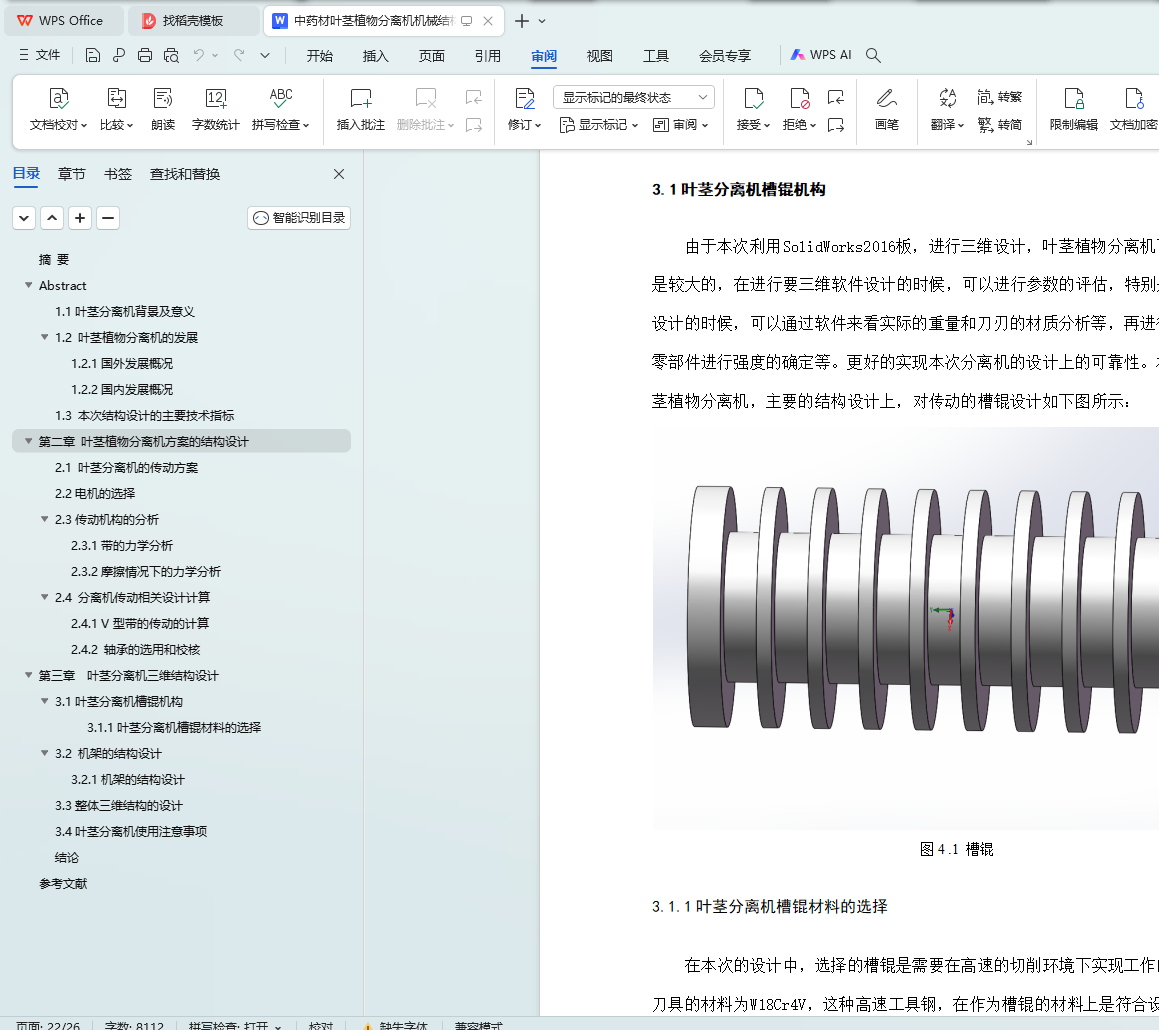The height and width of the screenshot is (1030, 1159).
Task: Collapse the 第二章 outline node
Action: 29,441
